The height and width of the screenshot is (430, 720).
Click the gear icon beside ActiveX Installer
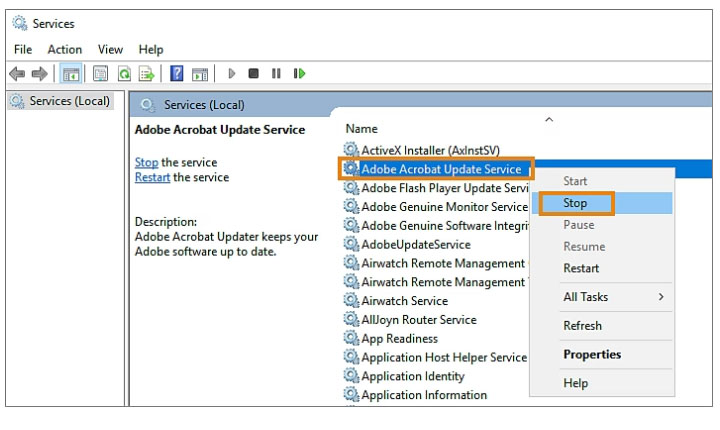pyautogui.click(x=351, y=150)
